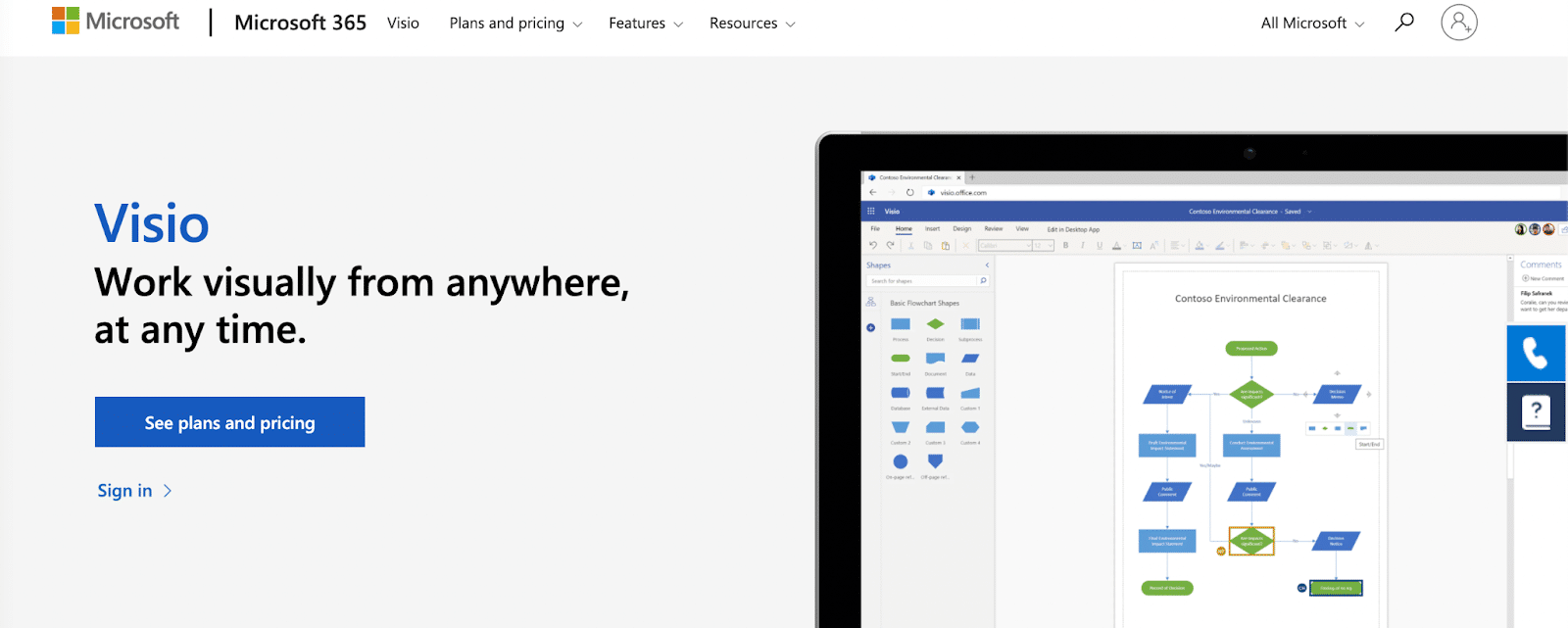Click the Search for shapes field
1568x628 pixels.
click(921, 281)
